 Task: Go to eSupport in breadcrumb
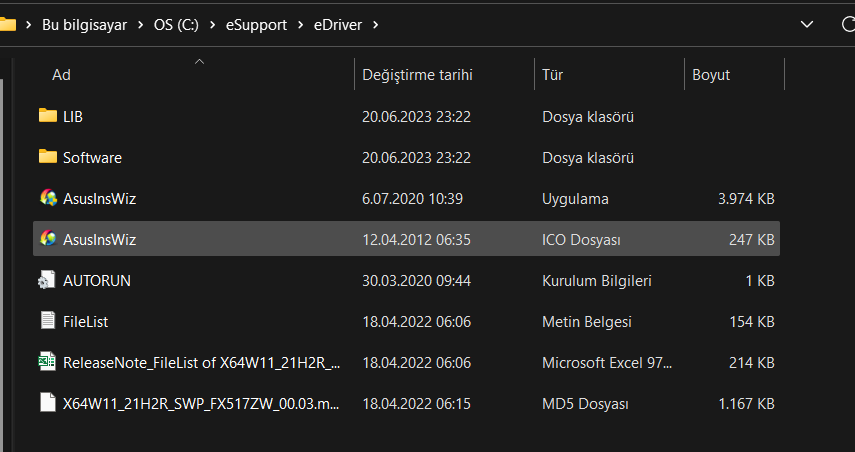[x=256, y=25]
